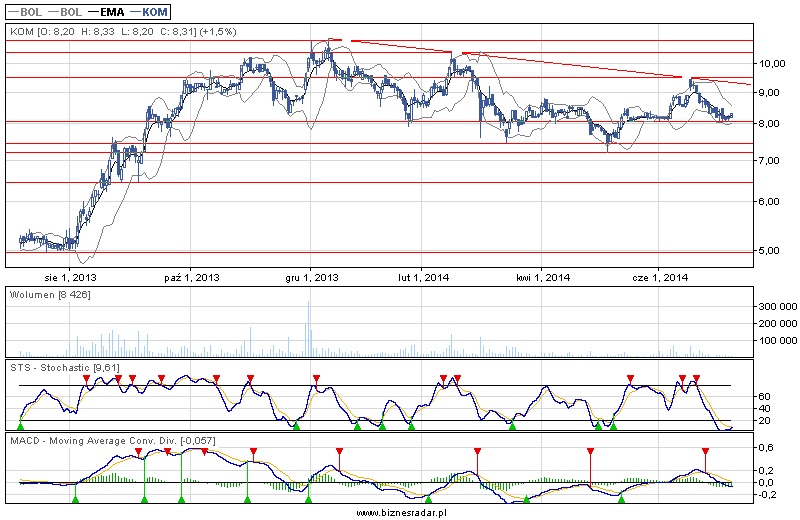
Task: Click the +1,5% change value
Action: click(x=218, y=32)
